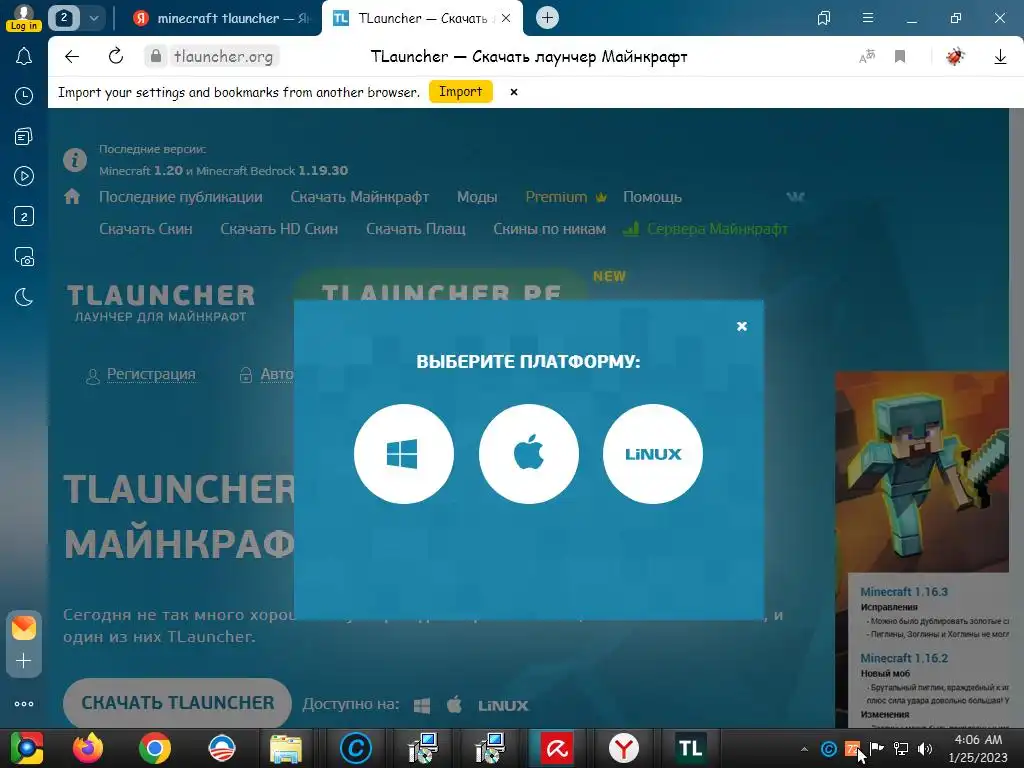
Task: Open the three dots sidebar menu
Action: tap(24, 704)
